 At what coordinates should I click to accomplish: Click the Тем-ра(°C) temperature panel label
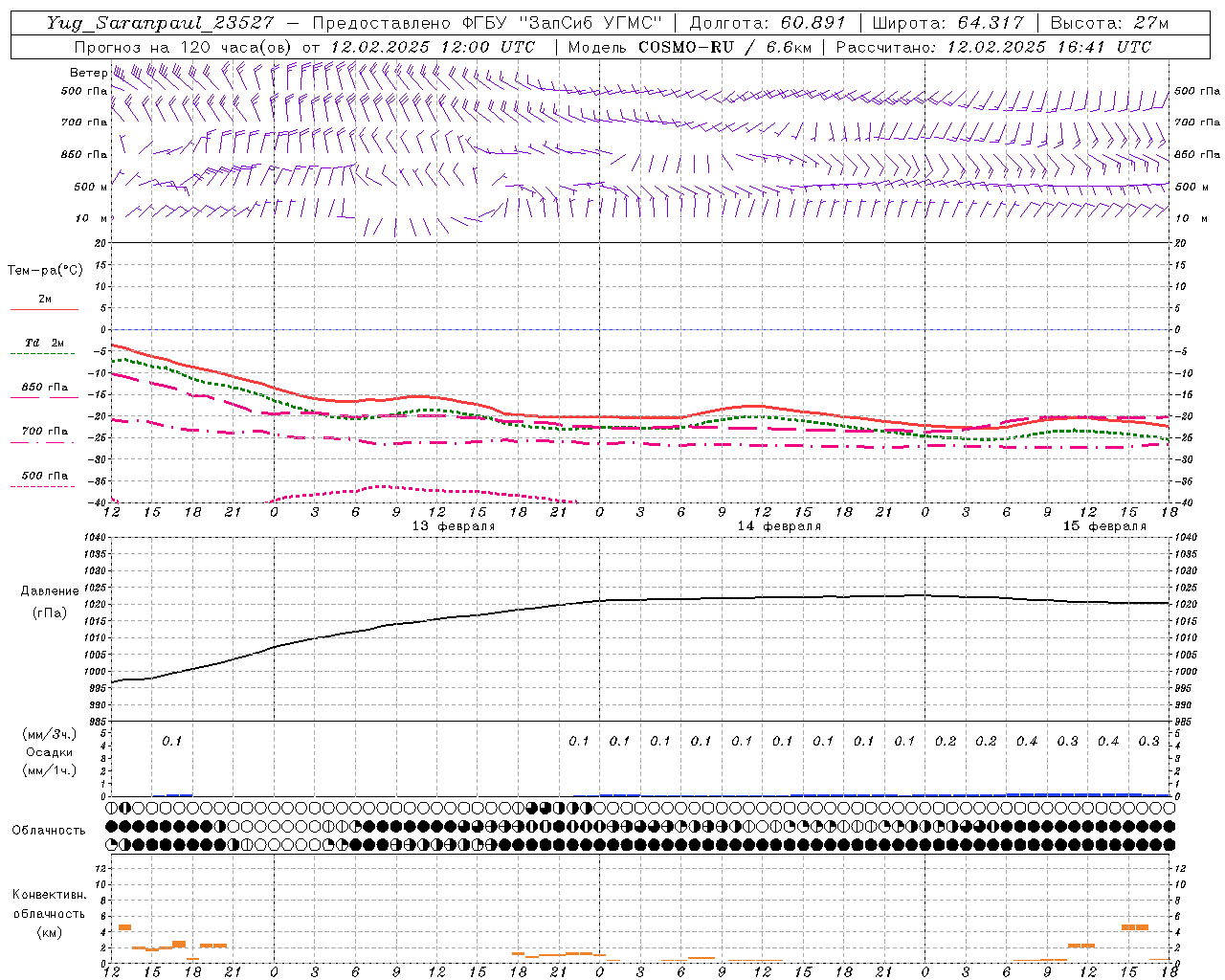click(45, 271)
